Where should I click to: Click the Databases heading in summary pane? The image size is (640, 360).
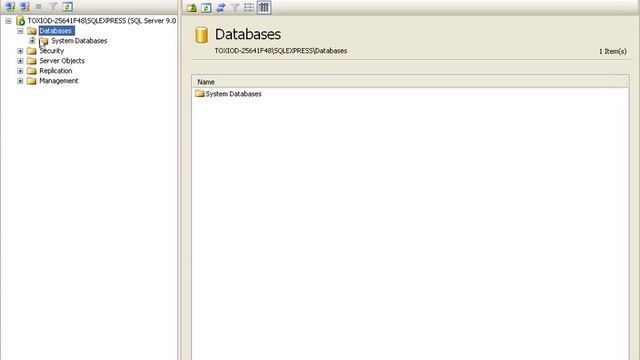click(248, 34)
